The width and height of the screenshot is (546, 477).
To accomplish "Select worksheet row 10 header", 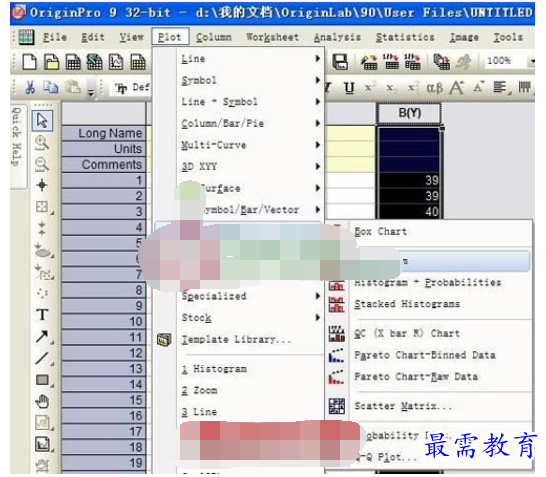I will pyautogui.click(x=104, y=321).
